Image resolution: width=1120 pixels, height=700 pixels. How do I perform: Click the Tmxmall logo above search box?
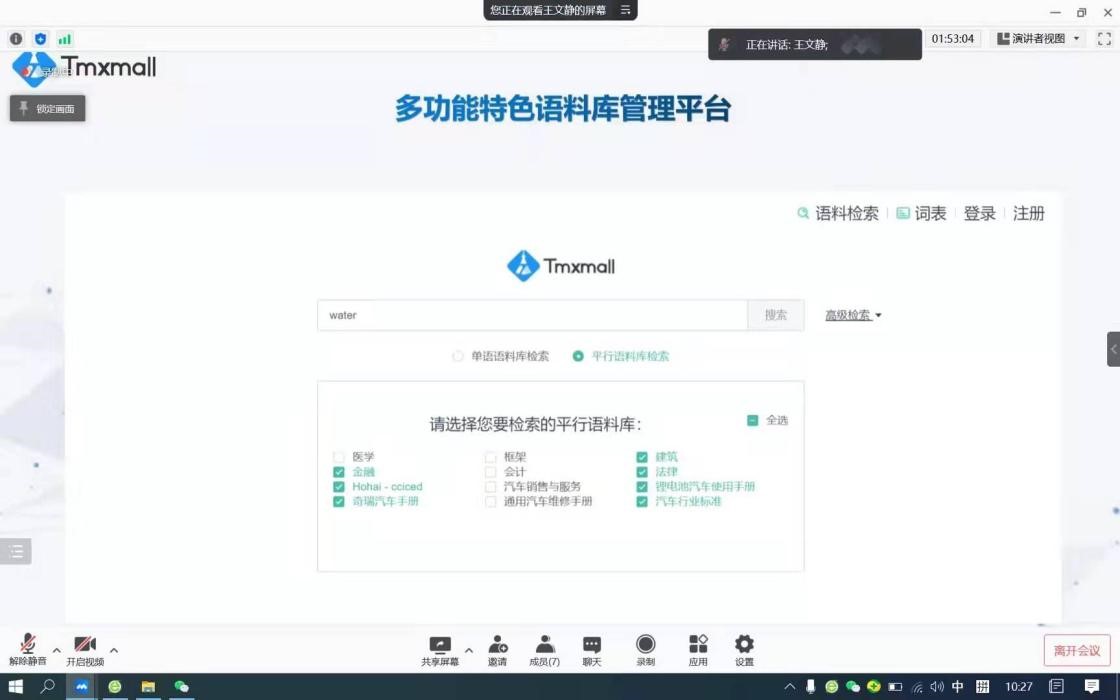(x=561, y=266)
